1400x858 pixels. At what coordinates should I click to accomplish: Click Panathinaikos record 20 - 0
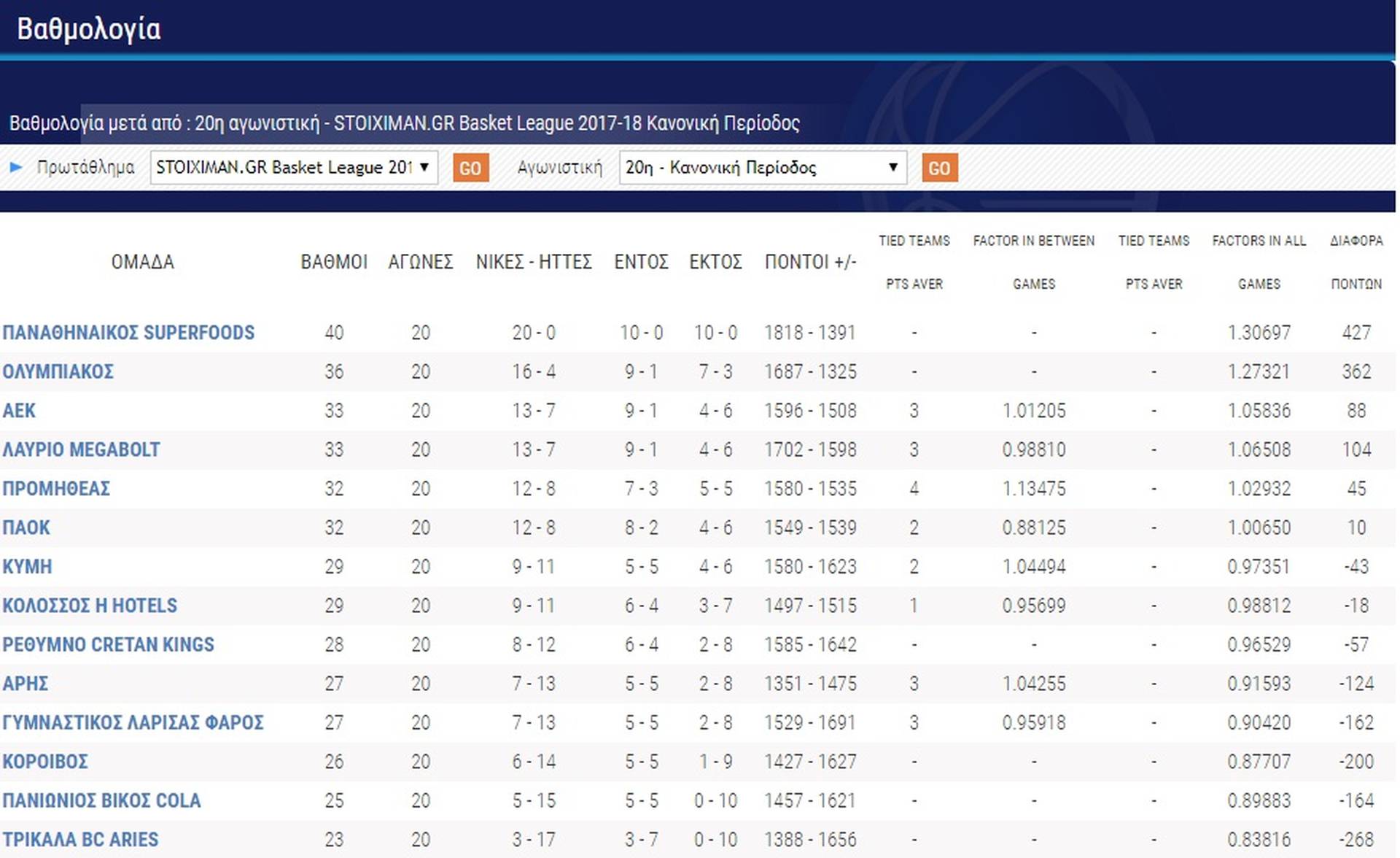(x=534, y=333)
